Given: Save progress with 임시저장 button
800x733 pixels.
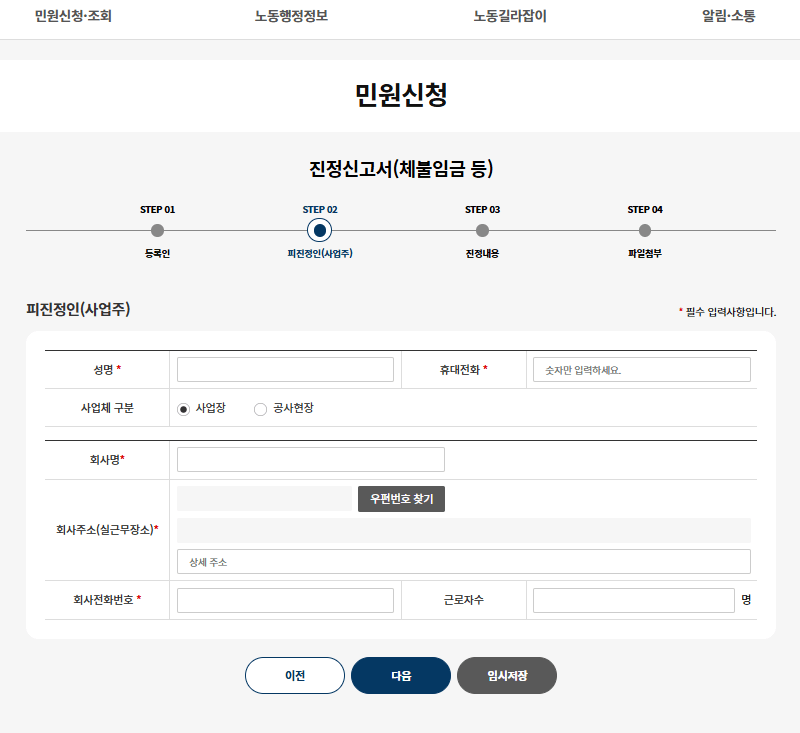Looking at the screenshot, I should (507, 675).
